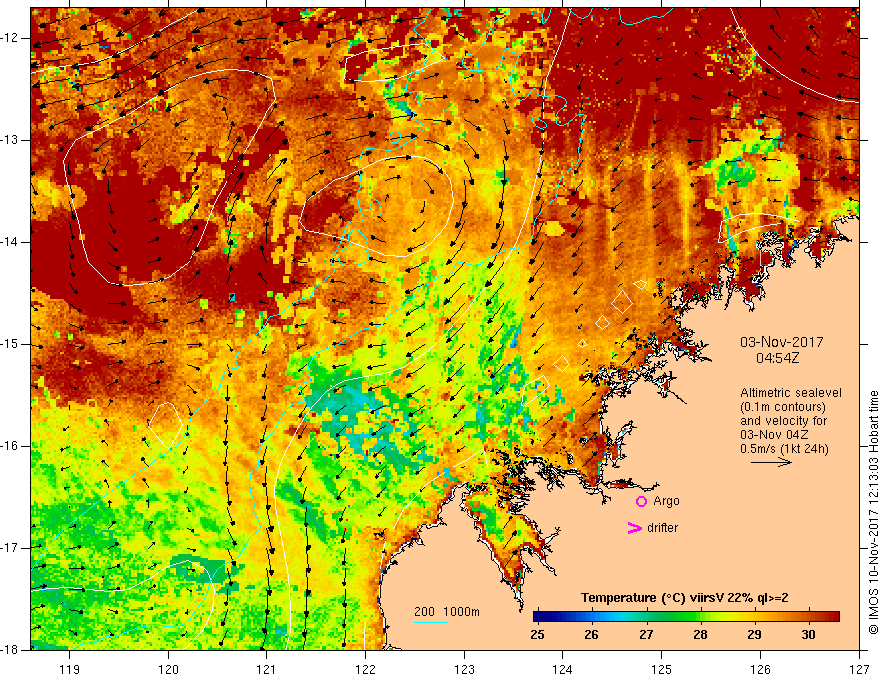The width and height of the screenshot is (880, 680).
Task: Click the latitude axis label '-13'
Action: (10, 140)
